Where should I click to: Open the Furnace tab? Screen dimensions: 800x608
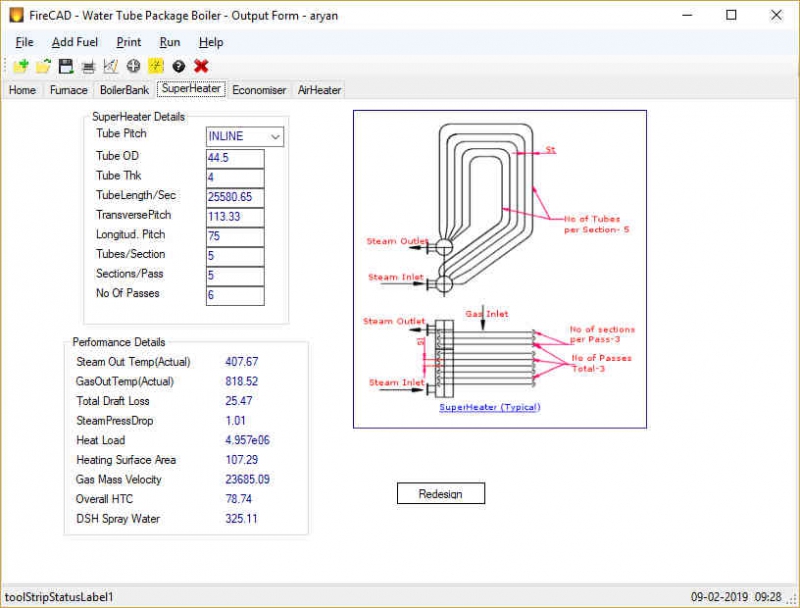[x=68, y=89]
